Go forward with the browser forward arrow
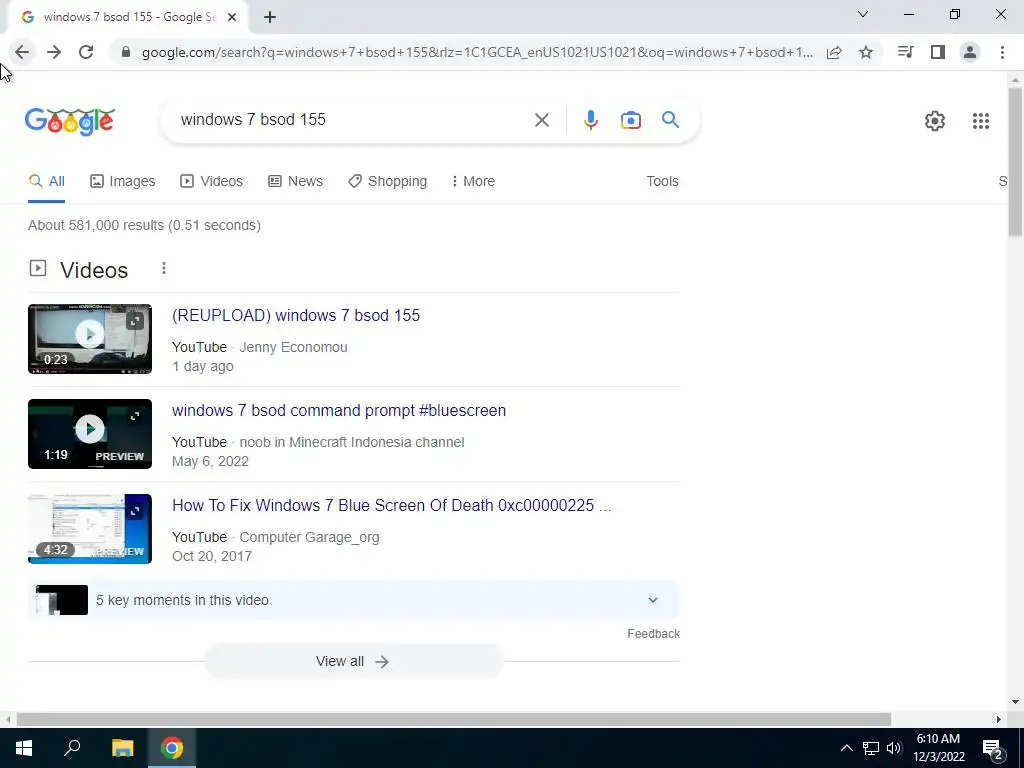Viewport: 1024px width, 768px height. coord(54,52)
